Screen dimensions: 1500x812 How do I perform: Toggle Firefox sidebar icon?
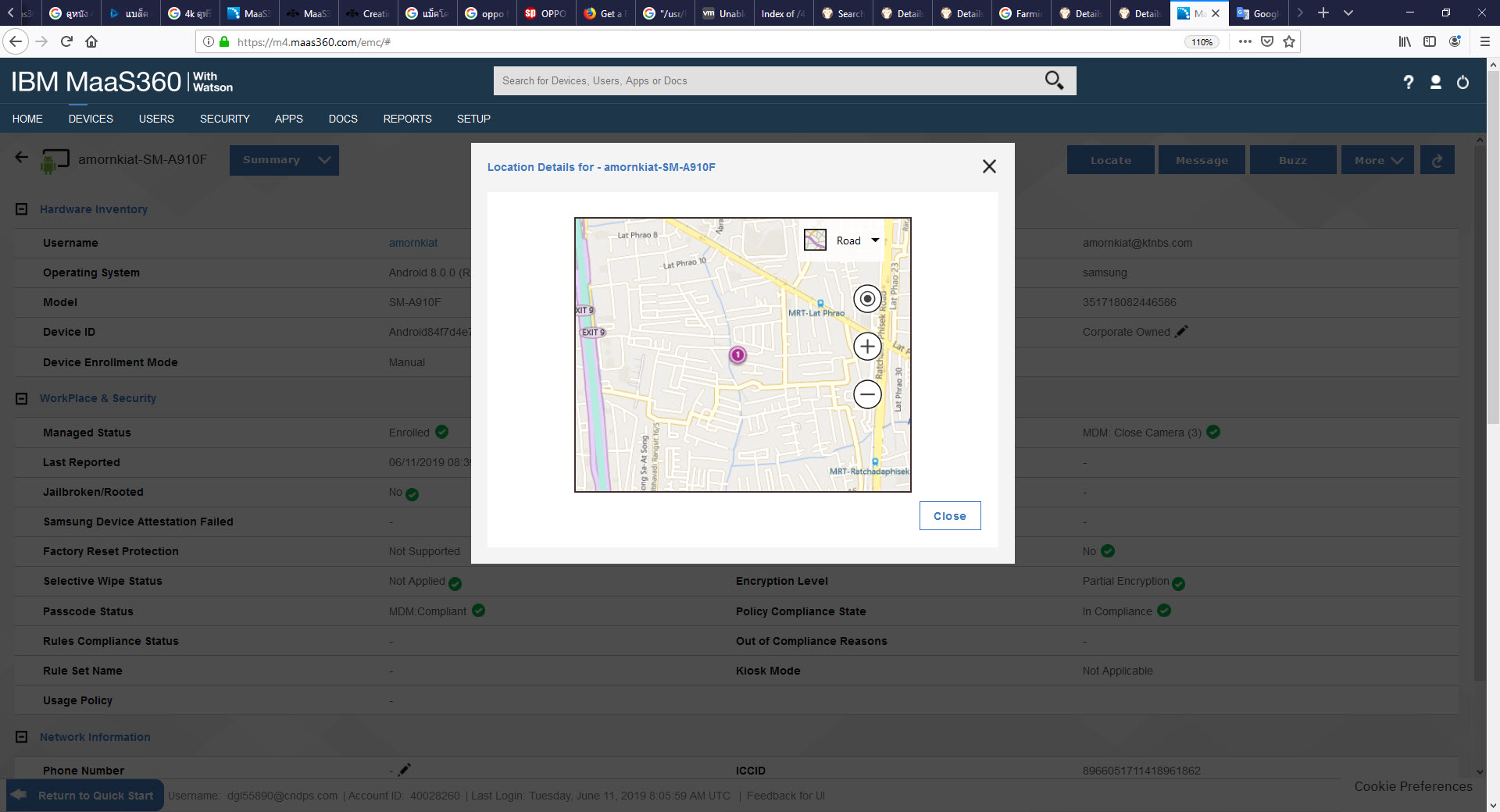[x=1430, y=41]
